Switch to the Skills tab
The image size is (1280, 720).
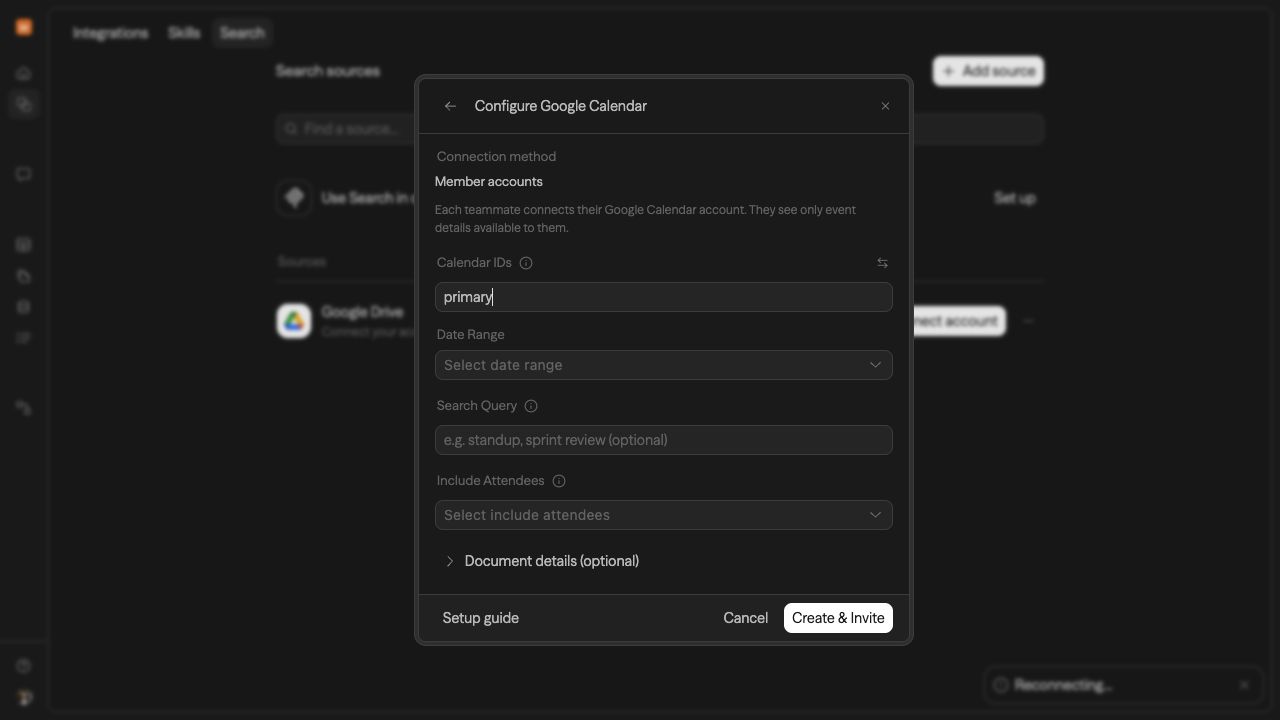pyautogui.click(x=184, y=33)
